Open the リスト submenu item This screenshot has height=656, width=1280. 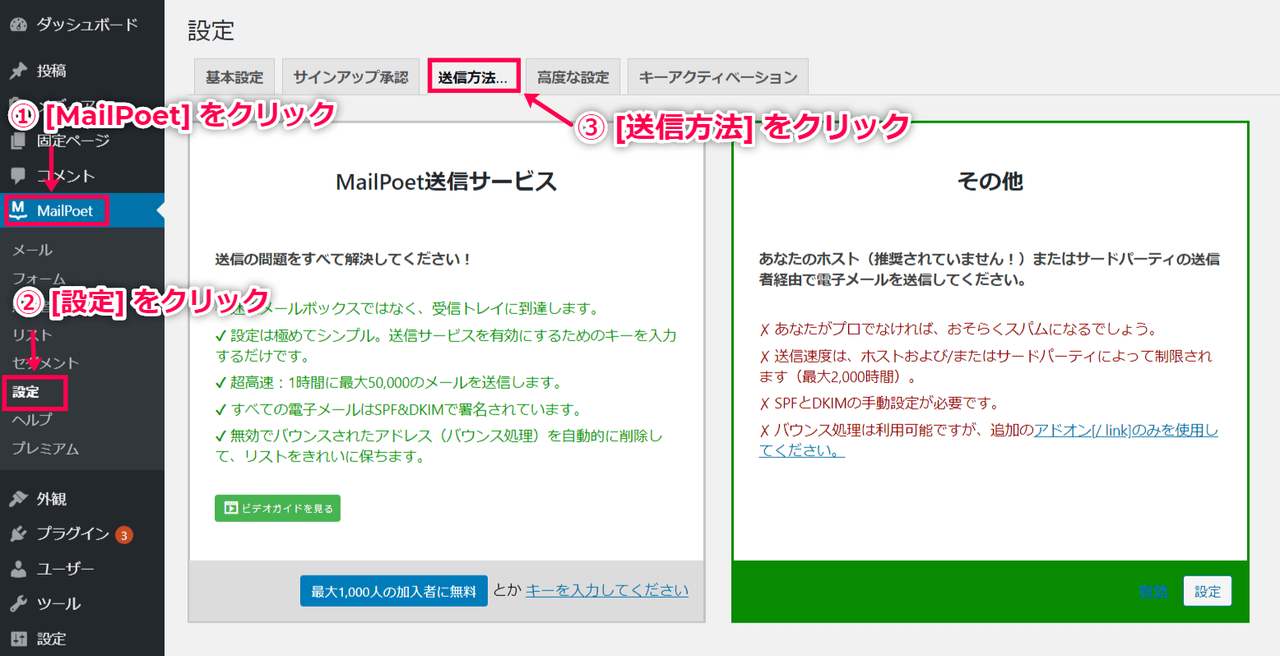pyautogui.click(x=32, y=335)
